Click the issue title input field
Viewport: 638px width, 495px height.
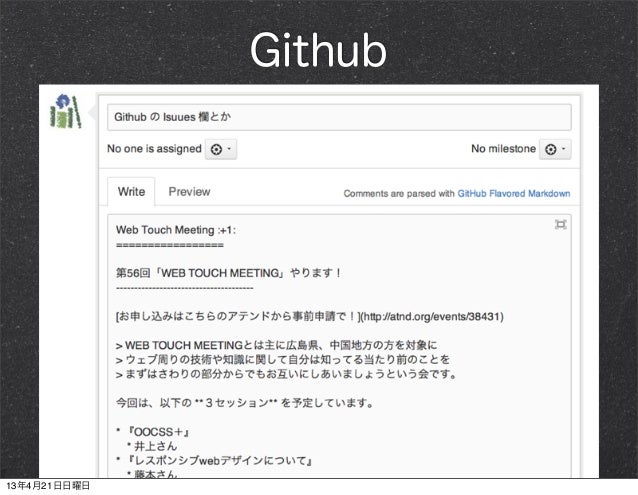(x=339, y=117)
